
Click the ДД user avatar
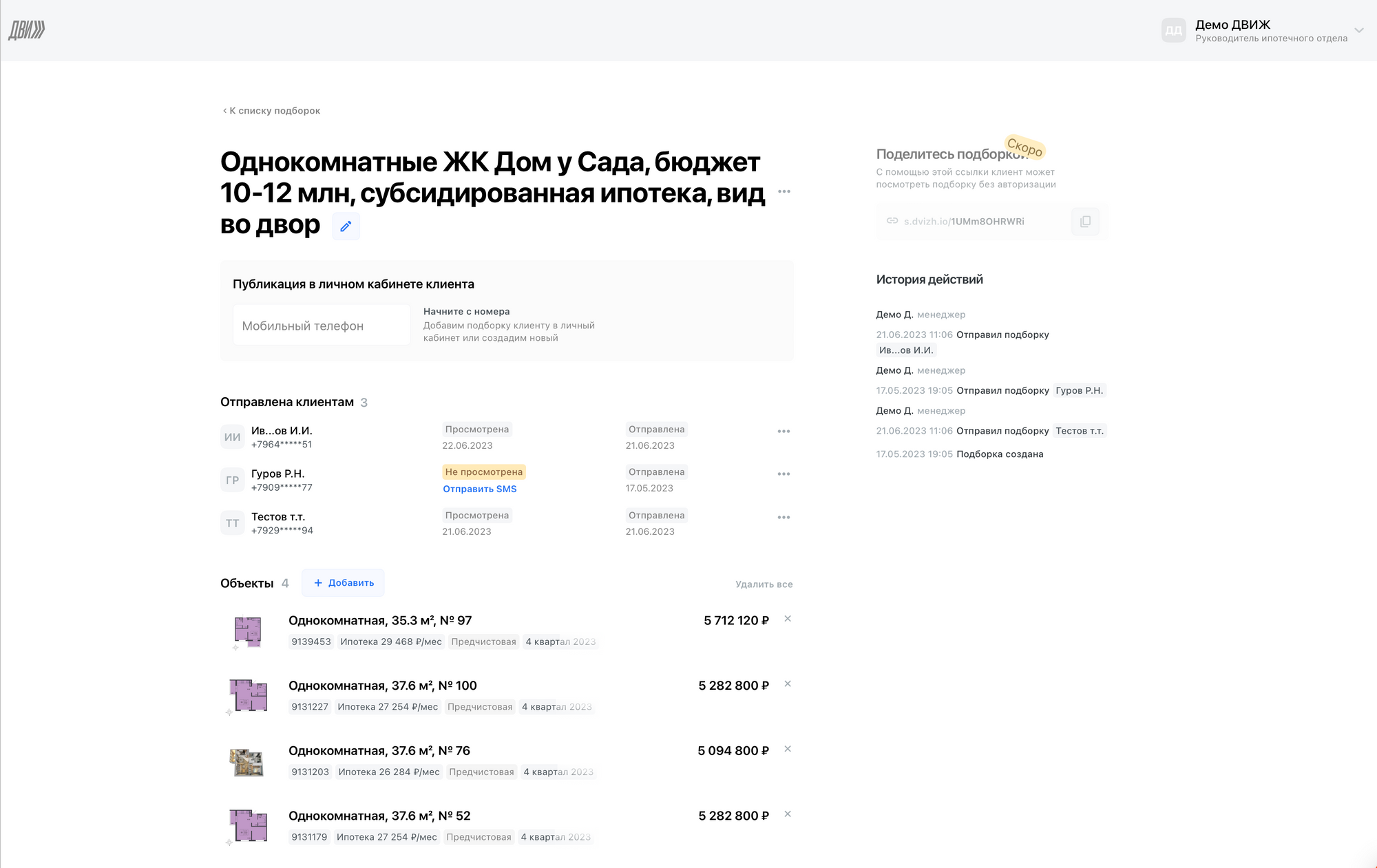point(1173,30)
